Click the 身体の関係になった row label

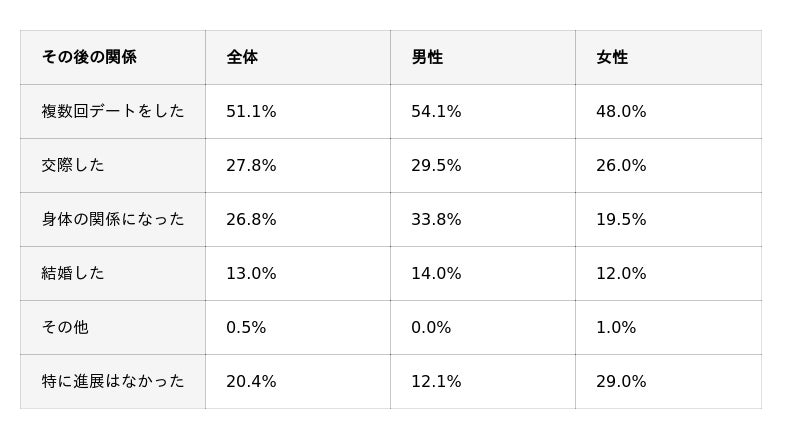click(113, 220)
